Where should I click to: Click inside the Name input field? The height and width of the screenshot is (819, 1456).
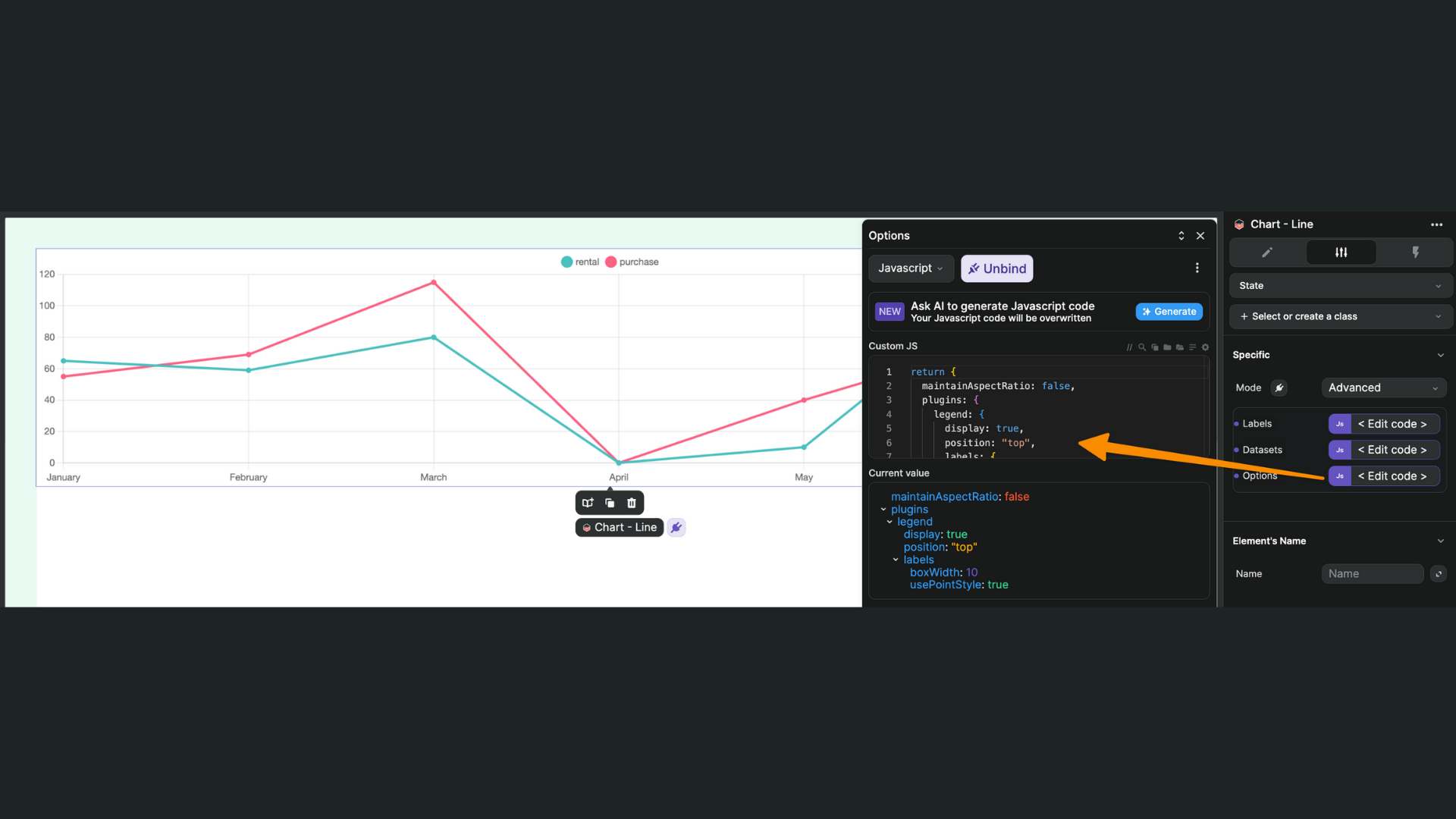click(x=1372, y=574)
